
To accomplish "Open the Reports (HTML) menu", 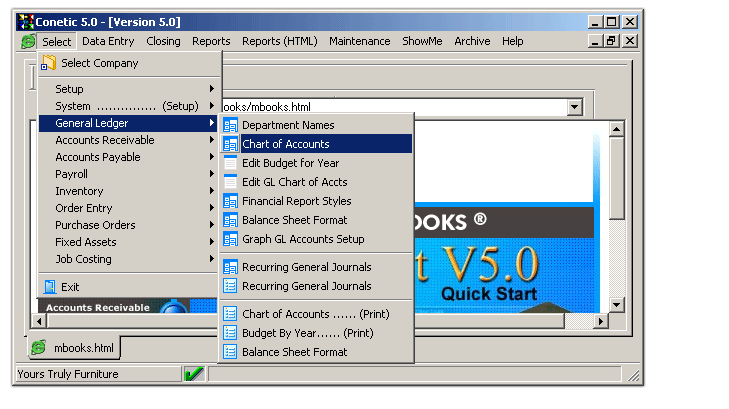I will point(279,41).
